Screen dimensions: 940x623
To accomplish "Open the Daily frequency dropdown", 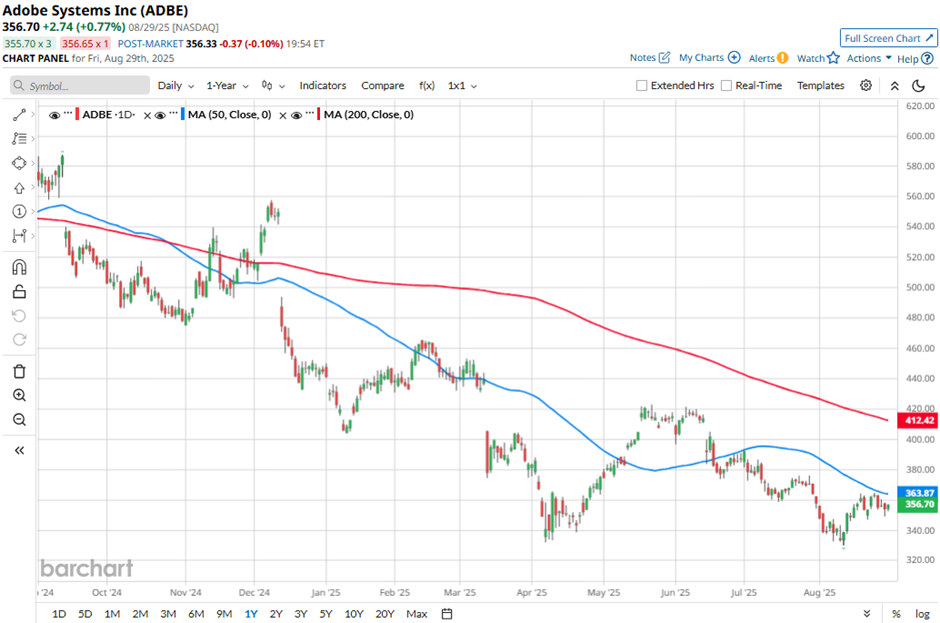I will click(x=176, y=86).
